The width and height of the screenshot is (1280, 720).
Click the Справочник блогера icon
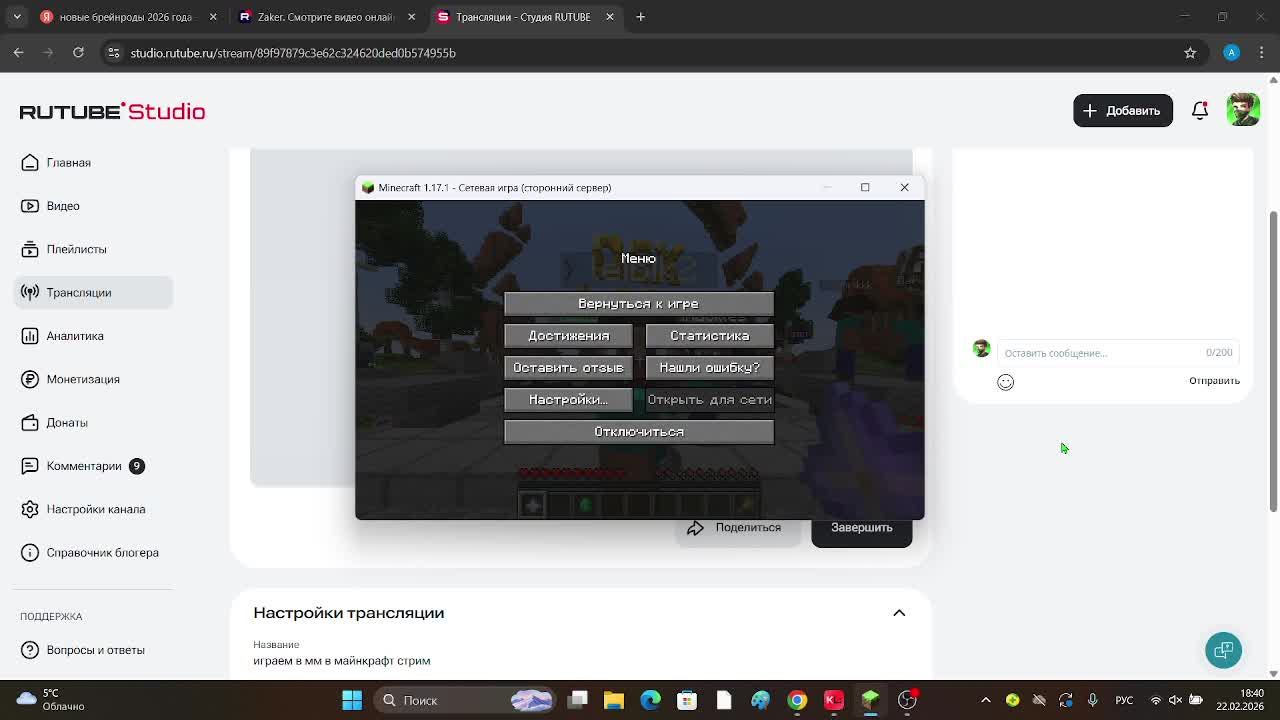tap(30, 553)
